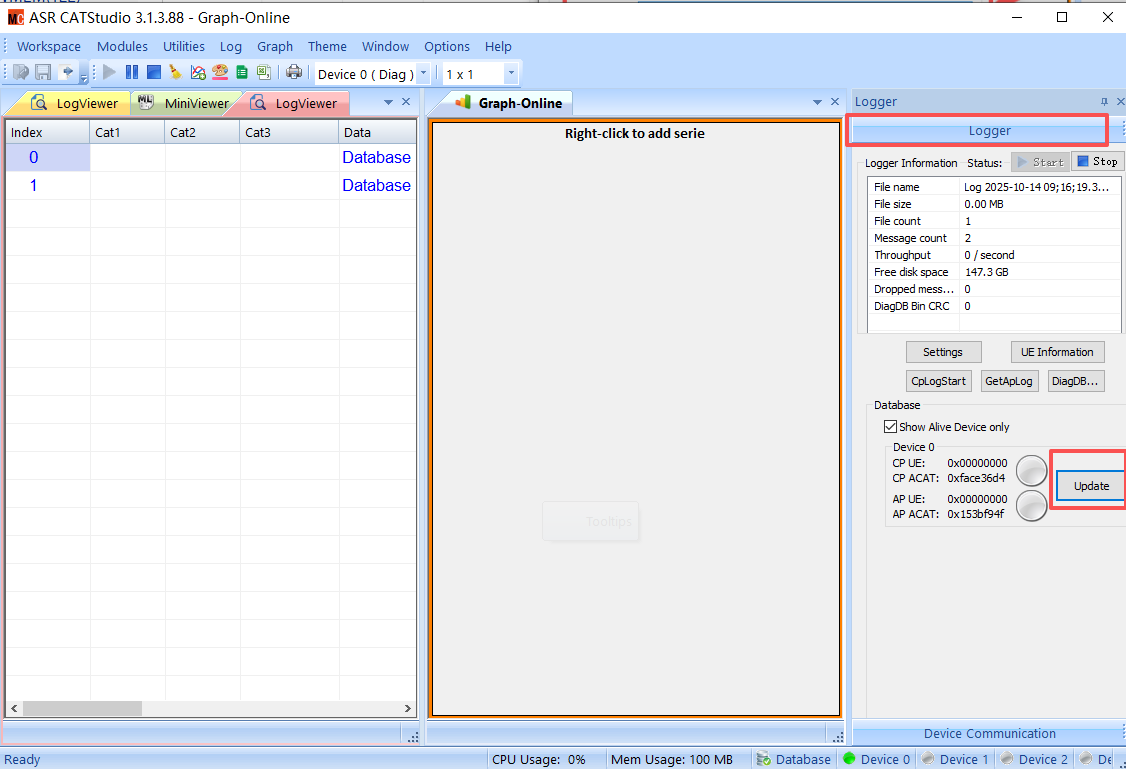Open the Options menu
The width and height of the screenshot is (1126, 769).
[x=447, y=47]
